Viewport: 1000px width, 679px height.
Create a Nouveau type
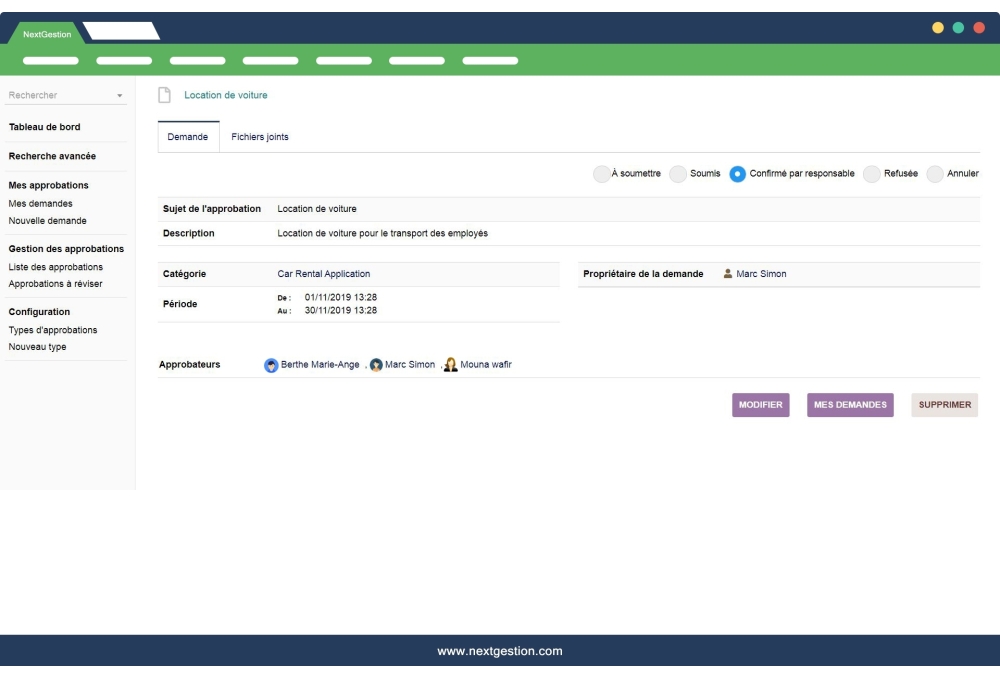point(35,345)
